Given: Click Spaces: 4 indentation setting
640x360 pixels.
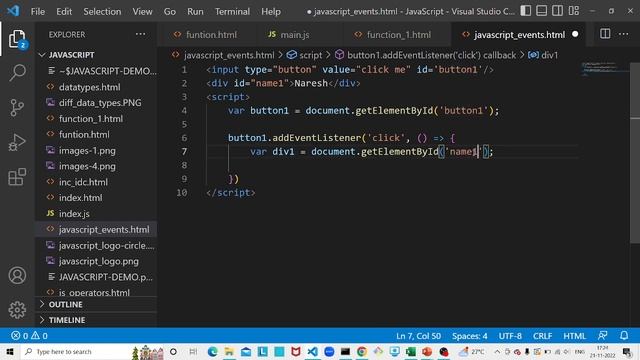Looking at the screenshot, I should [469, 336].
